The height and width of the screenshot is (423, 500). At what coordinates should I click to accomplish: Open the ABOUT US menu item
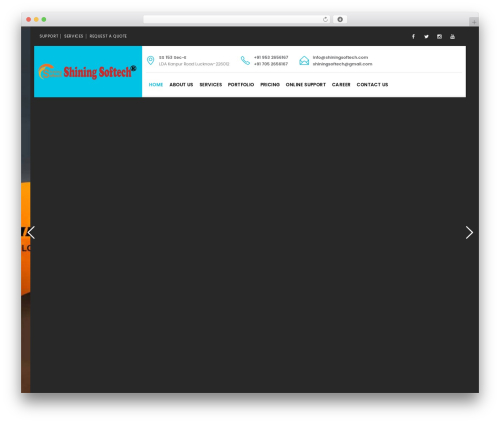(x=181, y=85)
